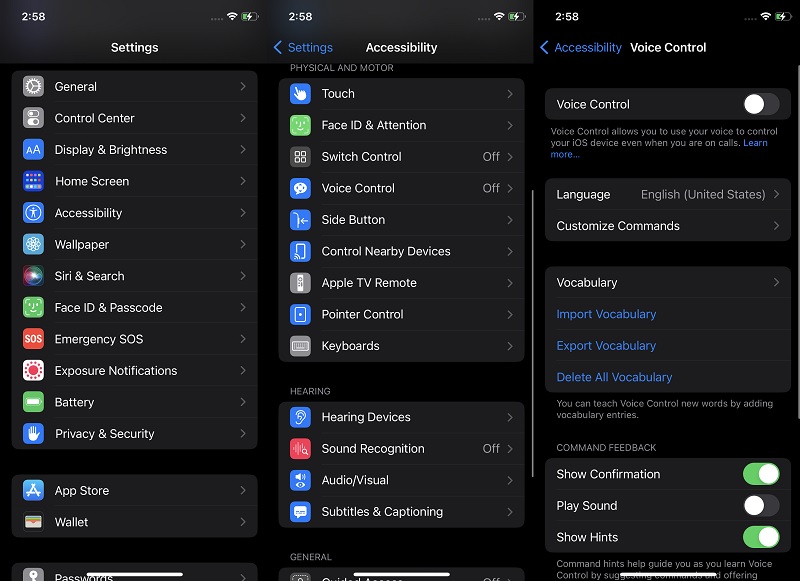Tap the Hearing Devices ear icon

(301, 417)
